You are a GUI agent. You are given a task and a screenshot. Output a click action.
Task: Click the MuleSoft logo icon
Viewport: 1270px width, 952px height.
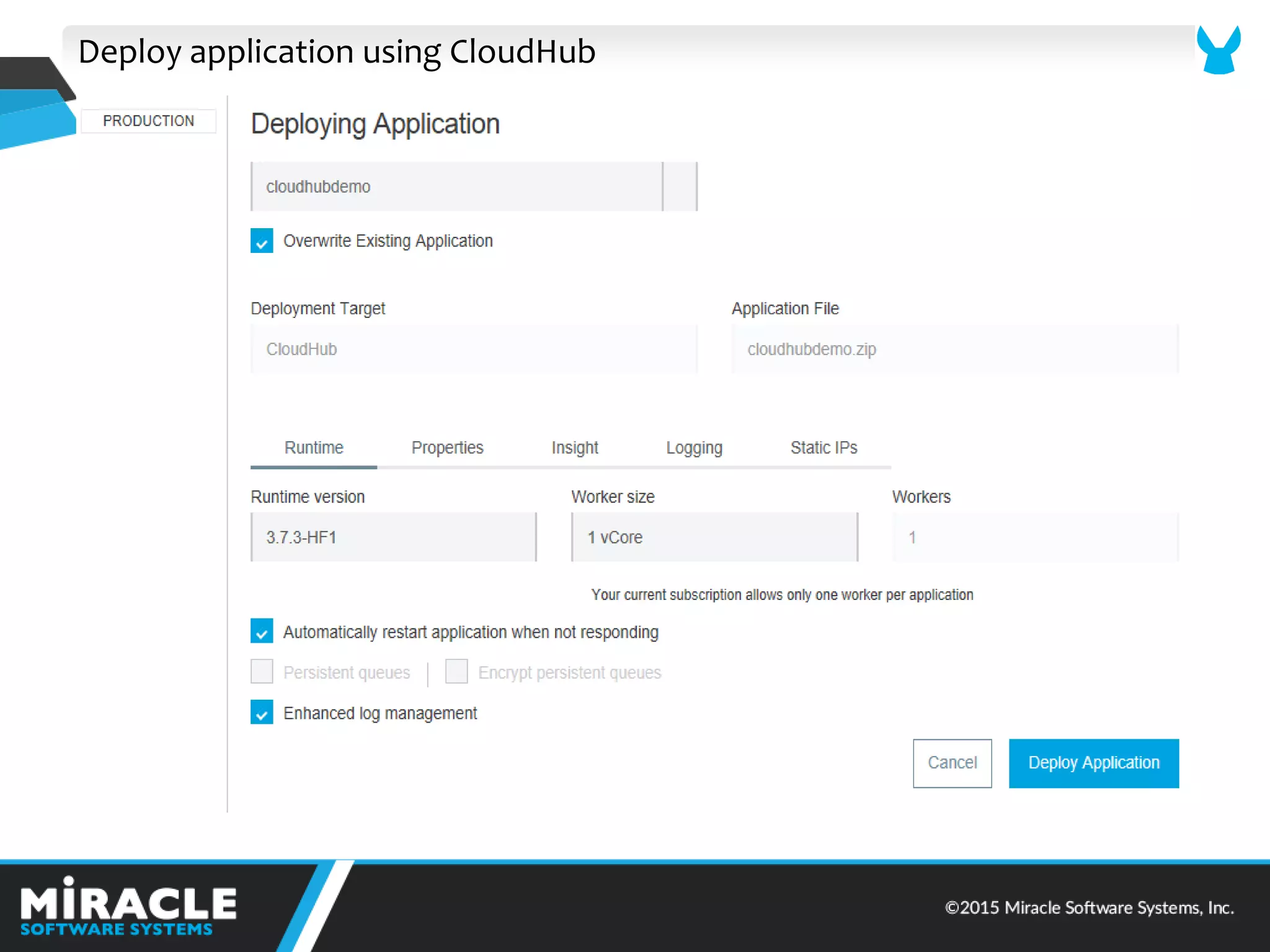(1219, 50)
